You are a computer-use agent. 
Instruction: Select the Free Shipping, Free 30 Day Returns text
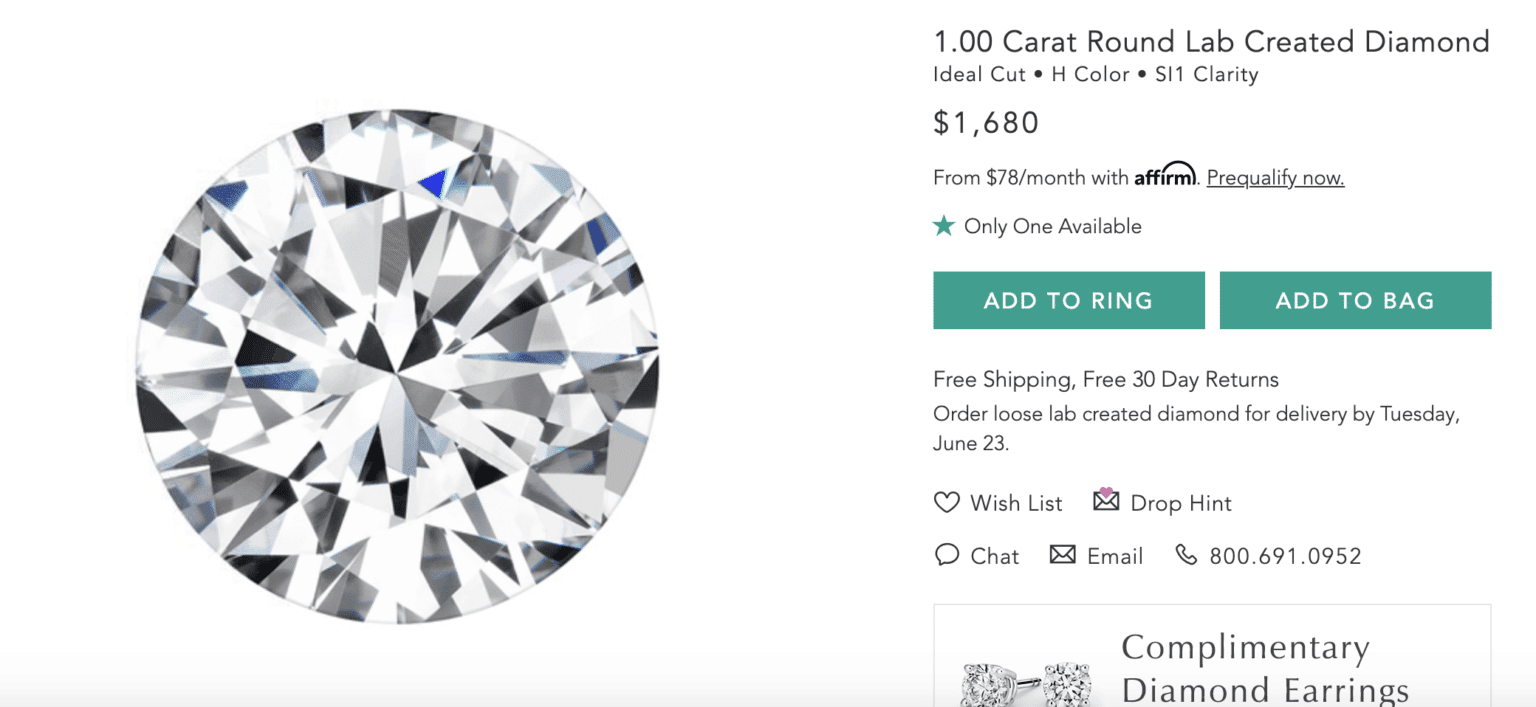1105,379
